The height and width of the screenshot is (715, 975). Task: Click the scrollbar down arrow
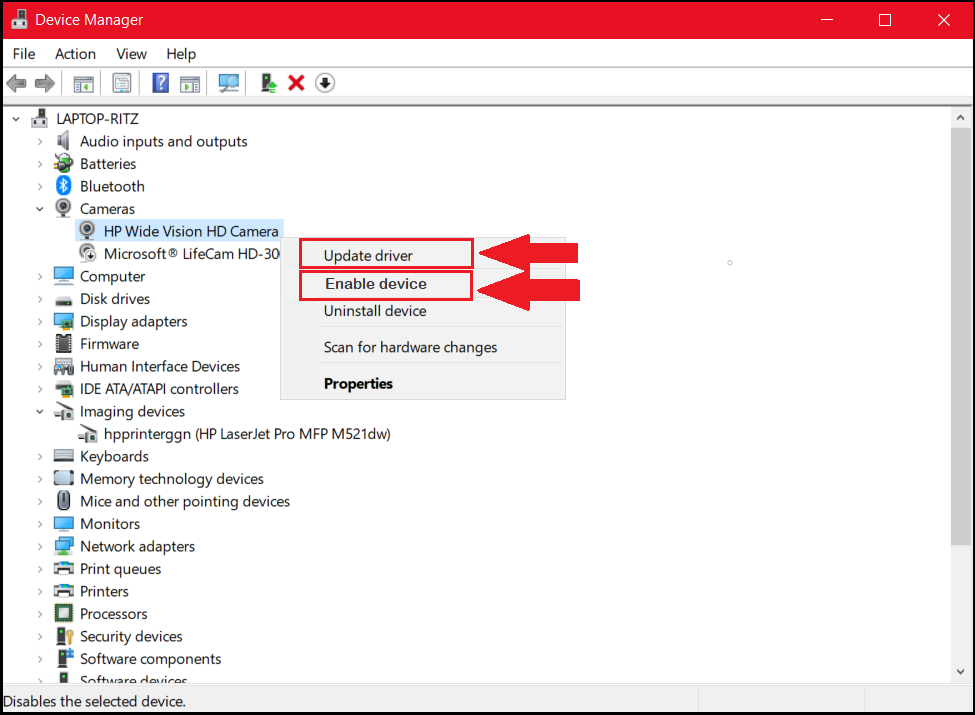click(x=960, y=671)
